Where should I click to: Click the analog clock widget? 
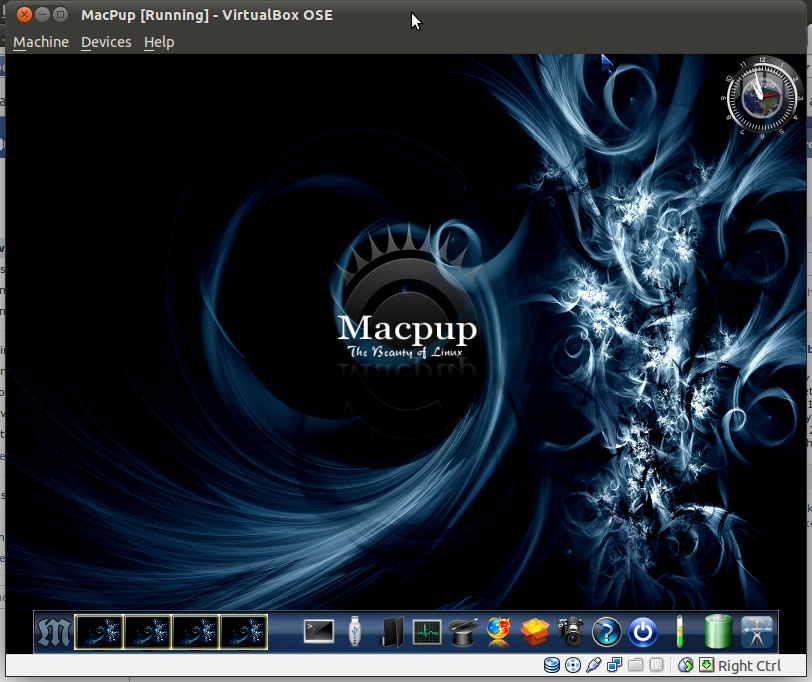click(762, 96)
